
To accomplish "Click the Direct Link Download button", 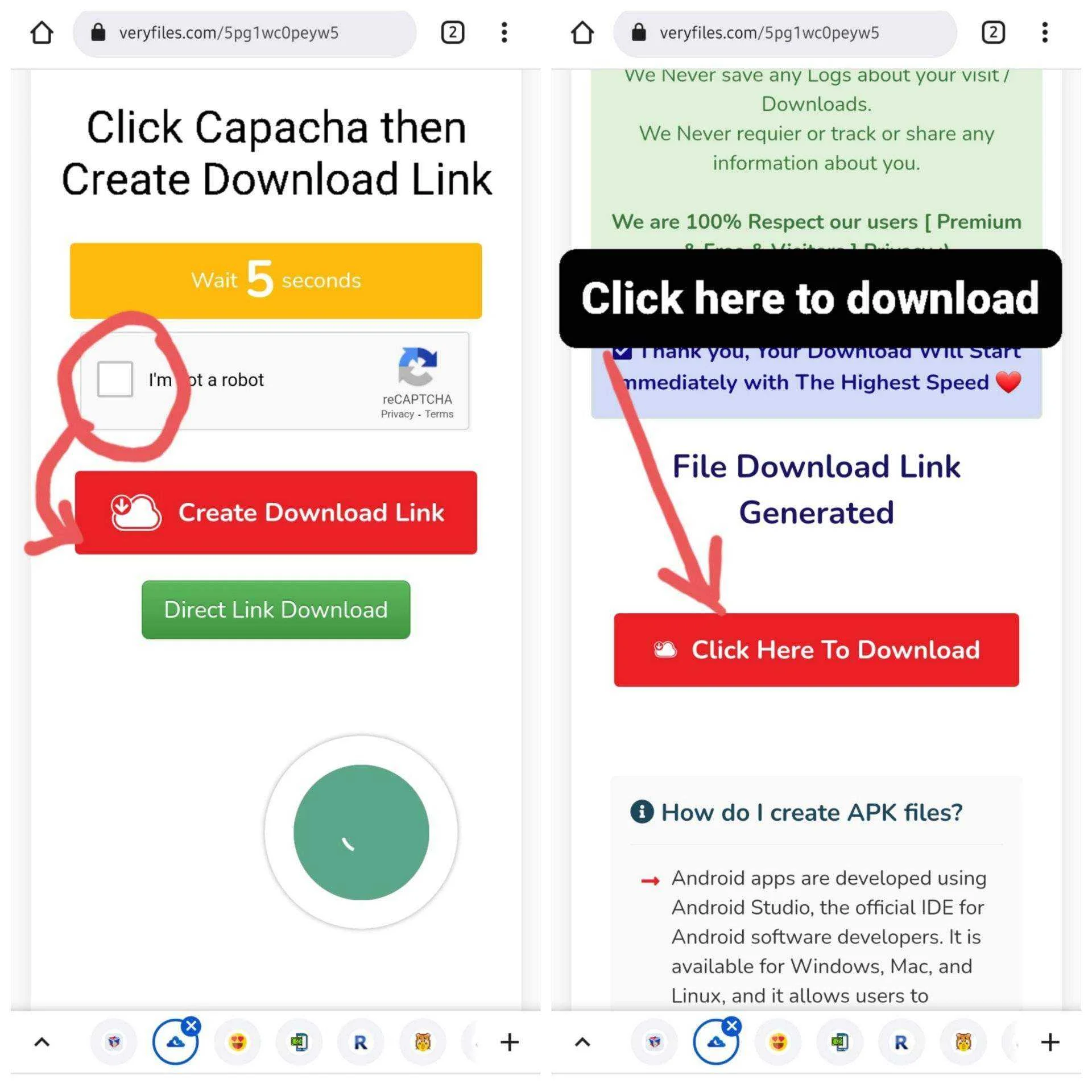I will (275, 610).
